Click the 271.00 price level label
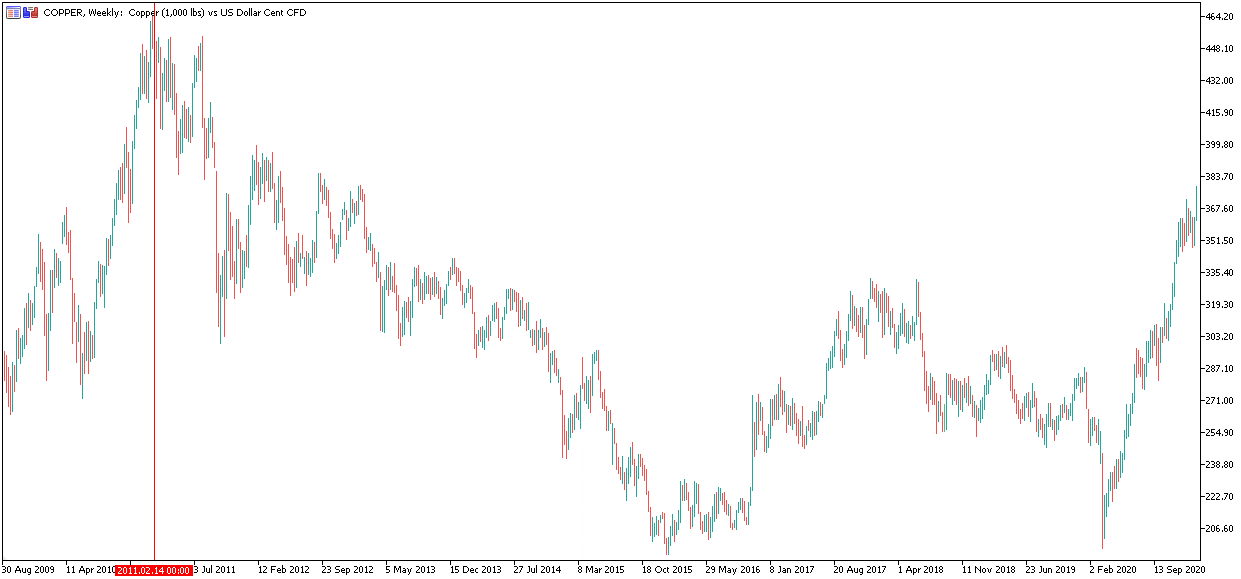 point(1221,401)
